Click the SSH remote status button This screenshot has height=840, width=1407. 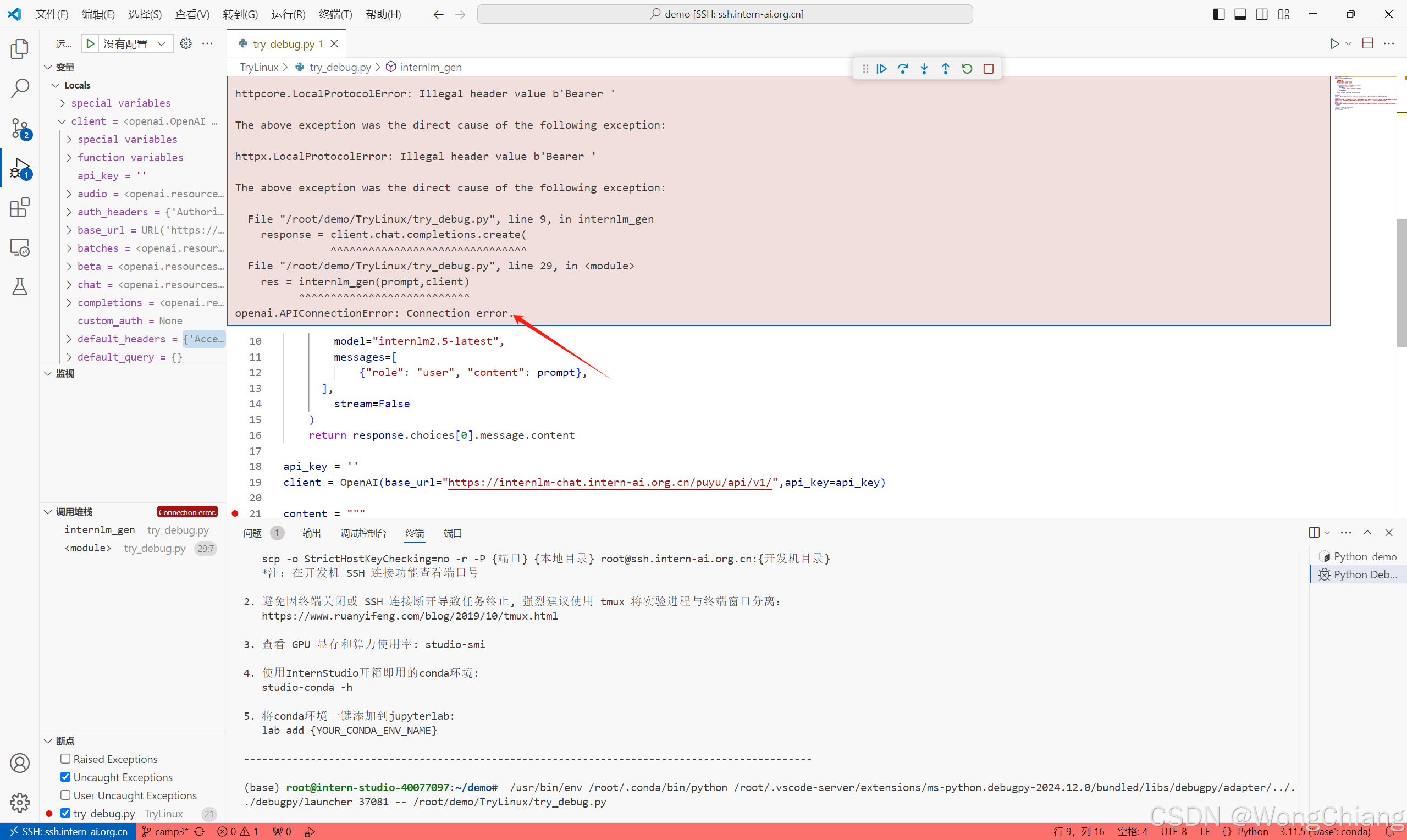(x=68, y=832)
